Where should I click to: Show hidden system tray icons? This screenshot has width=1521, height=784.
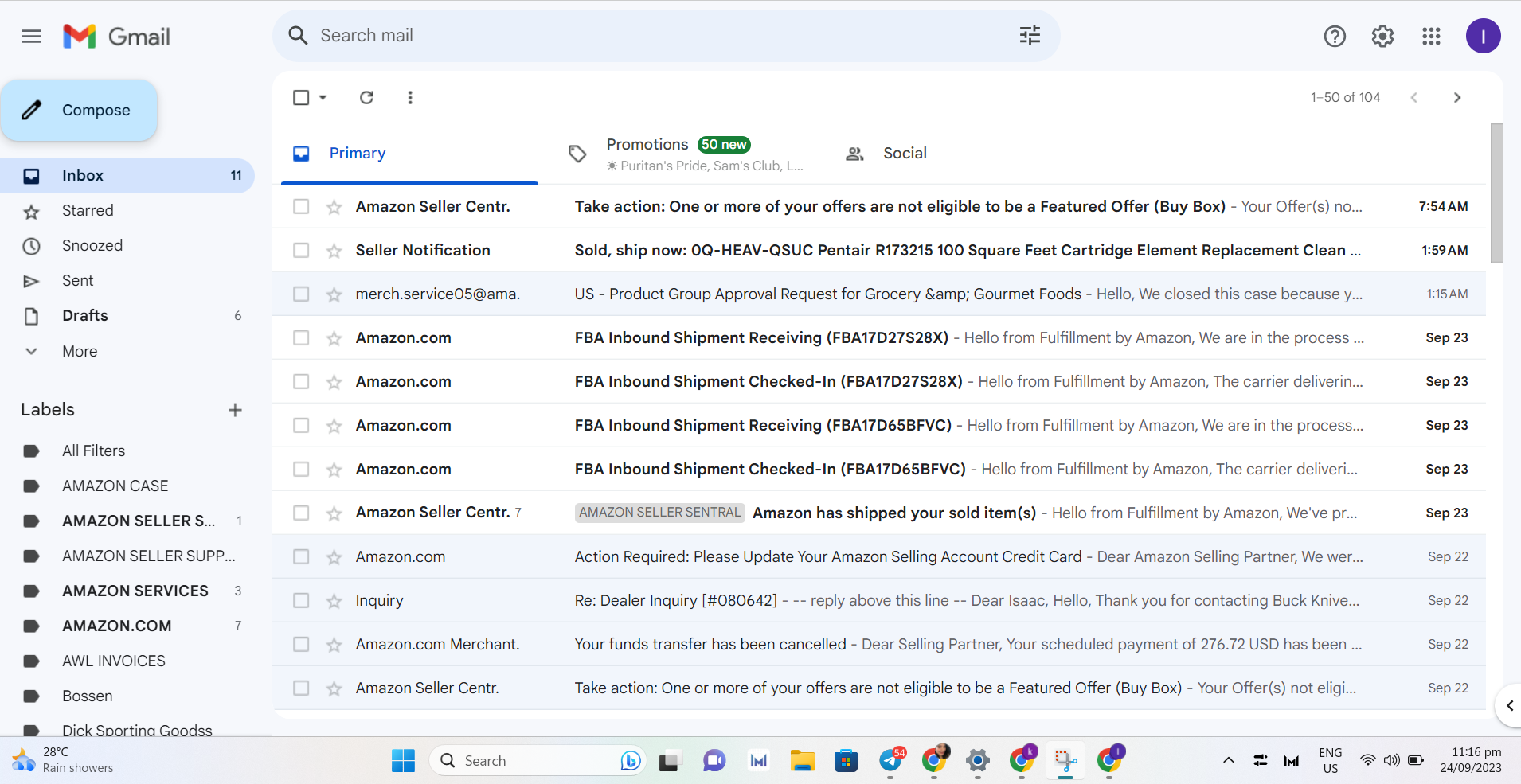(x=1229, y=760)
